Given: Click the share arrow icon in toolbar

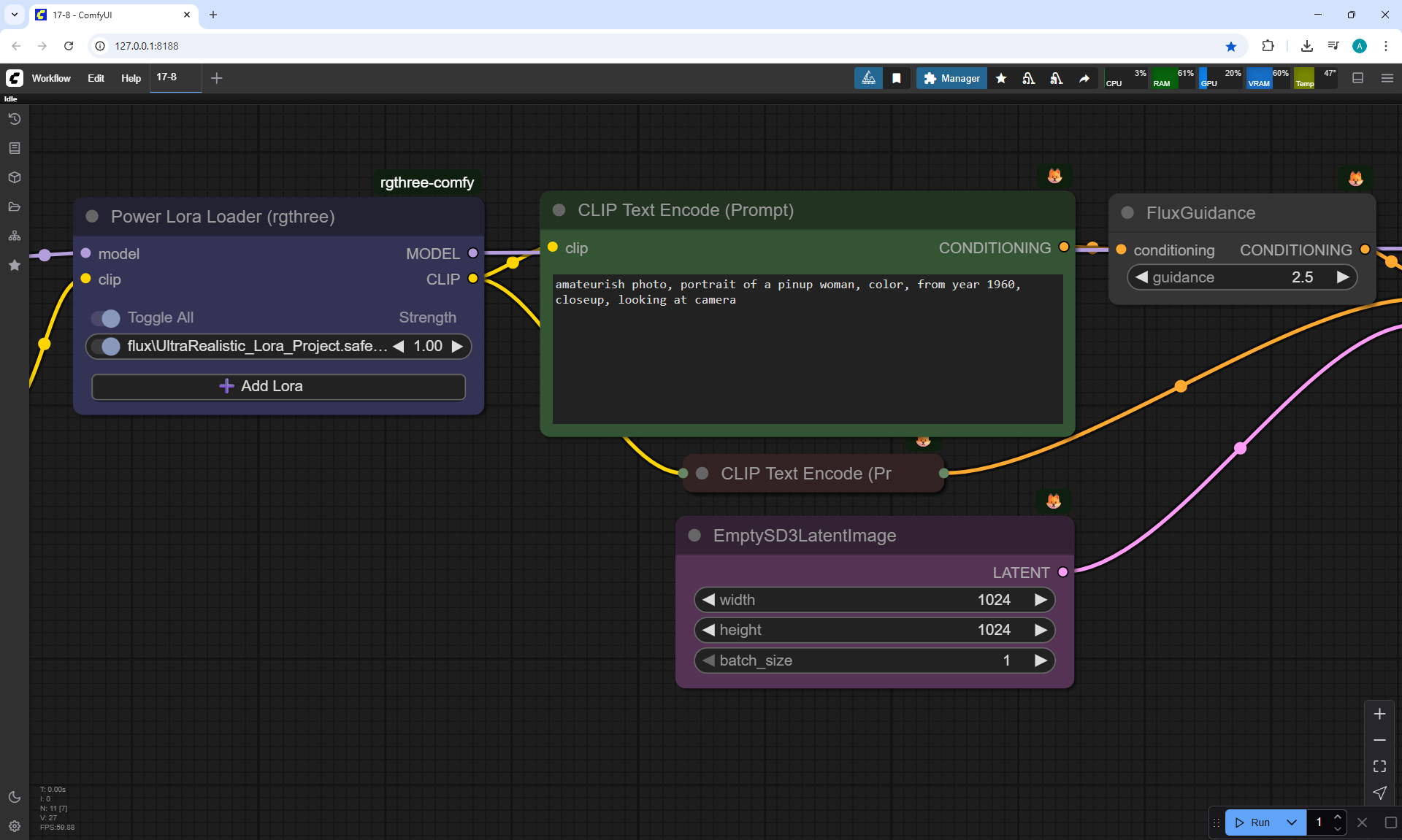Looking at the screenshot, I should (1084, 78).
